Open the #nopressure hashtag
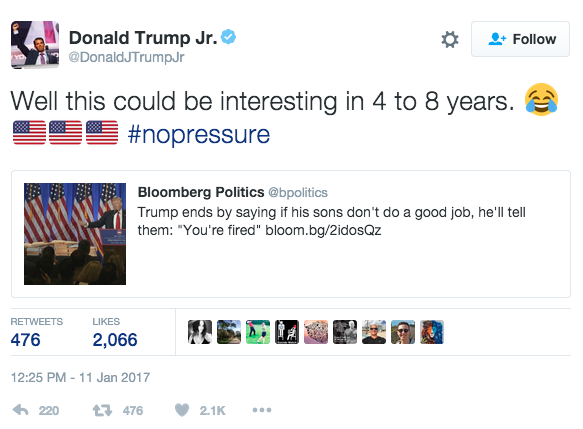 click(x=199, y=134)
